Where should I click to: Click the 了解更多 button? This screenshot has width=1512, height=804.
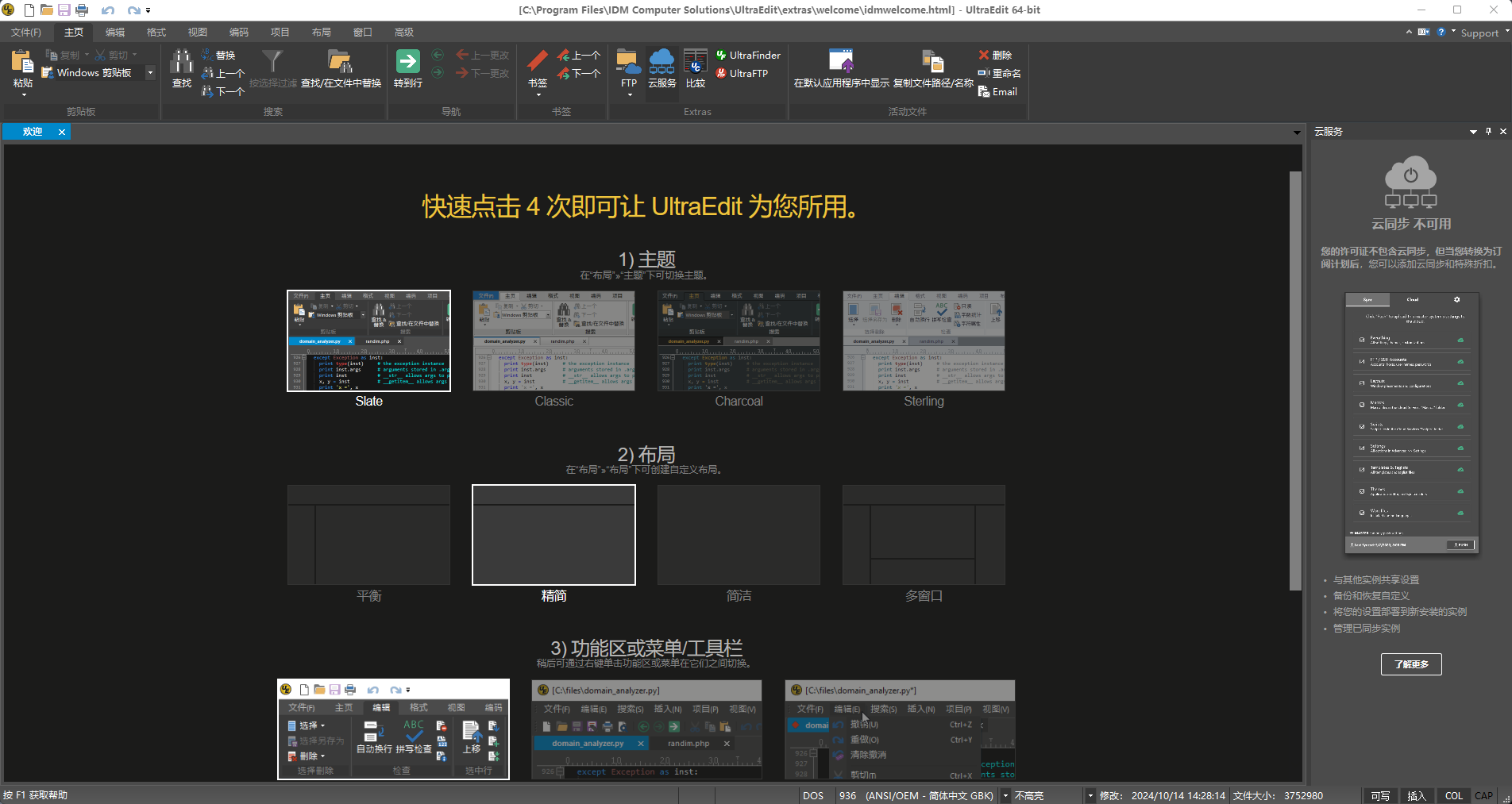click(1411, 664)
